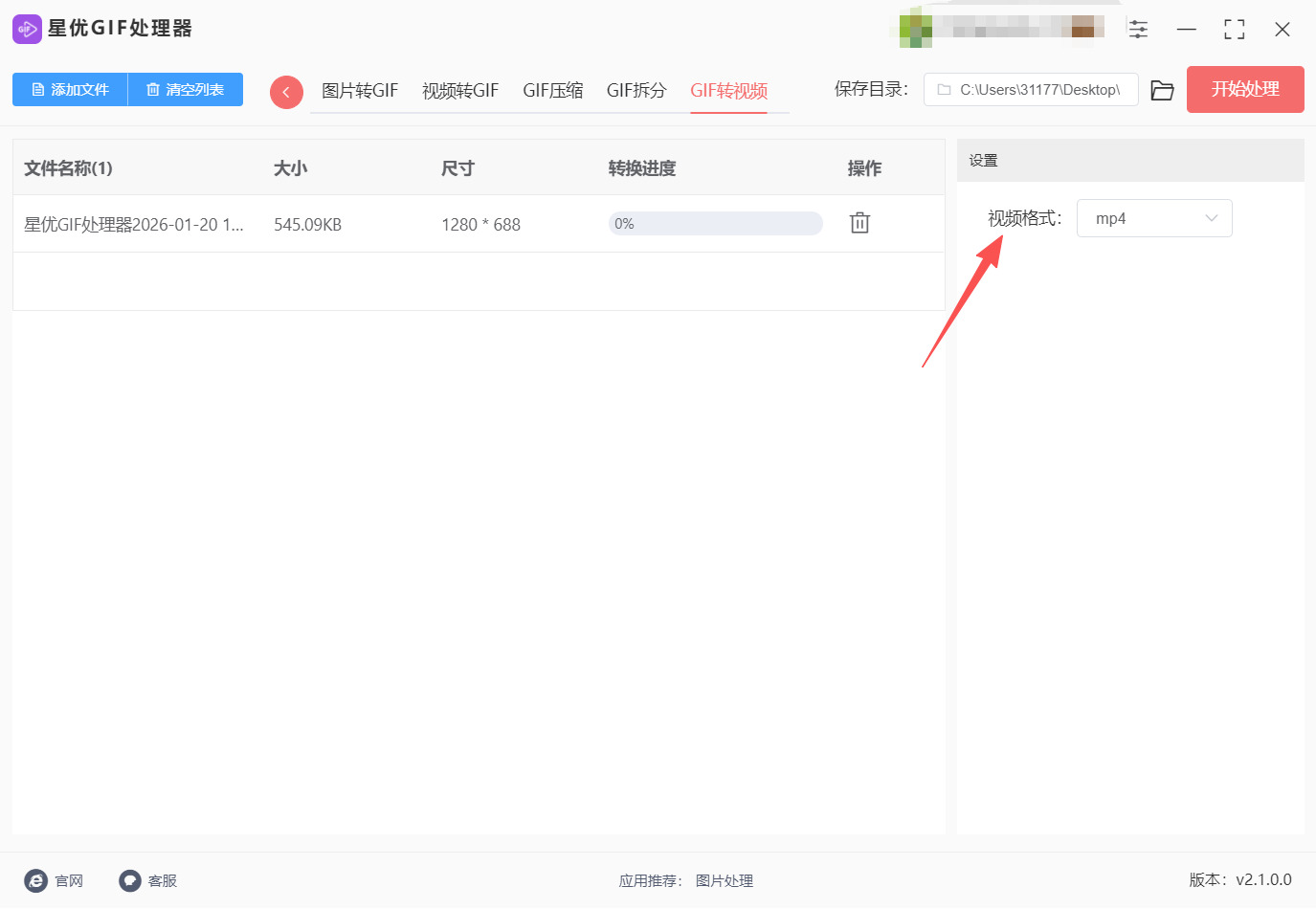The height and width of the screenshot is (909, 1316).
Task: Open the GIF压缩 tab
Action: 552,90
